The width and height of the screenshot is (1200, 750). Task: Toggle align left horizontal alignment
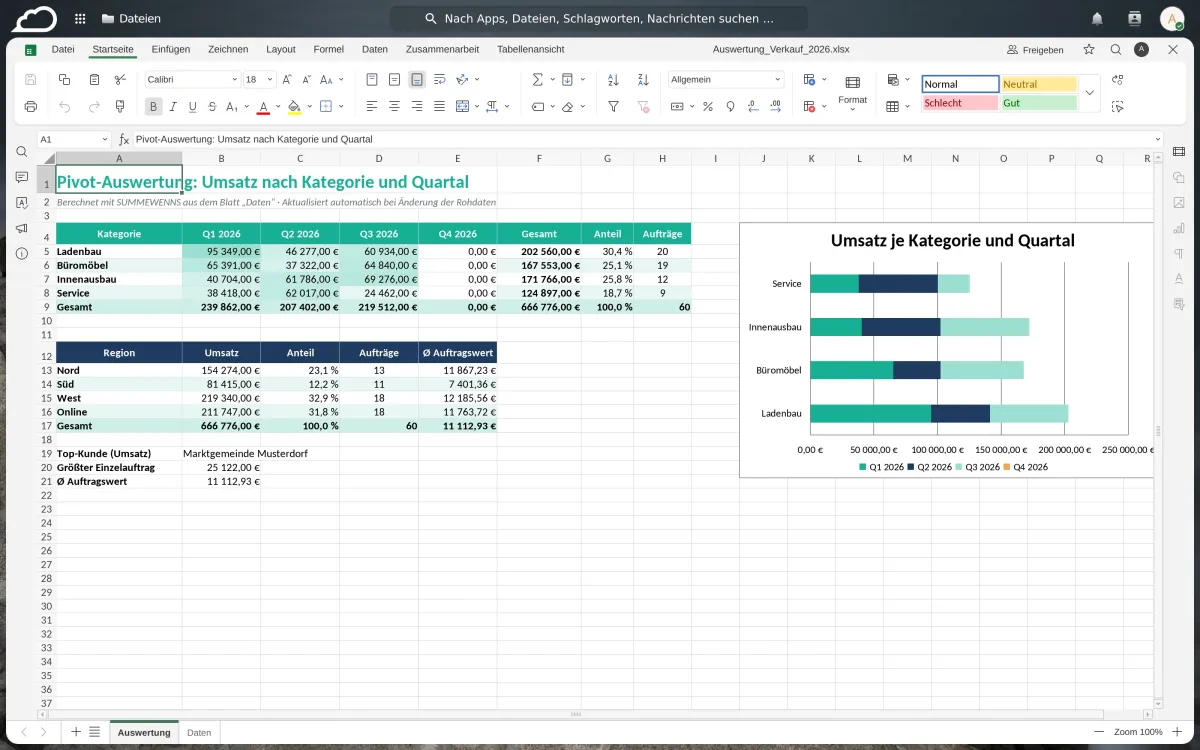coord(372,106)
